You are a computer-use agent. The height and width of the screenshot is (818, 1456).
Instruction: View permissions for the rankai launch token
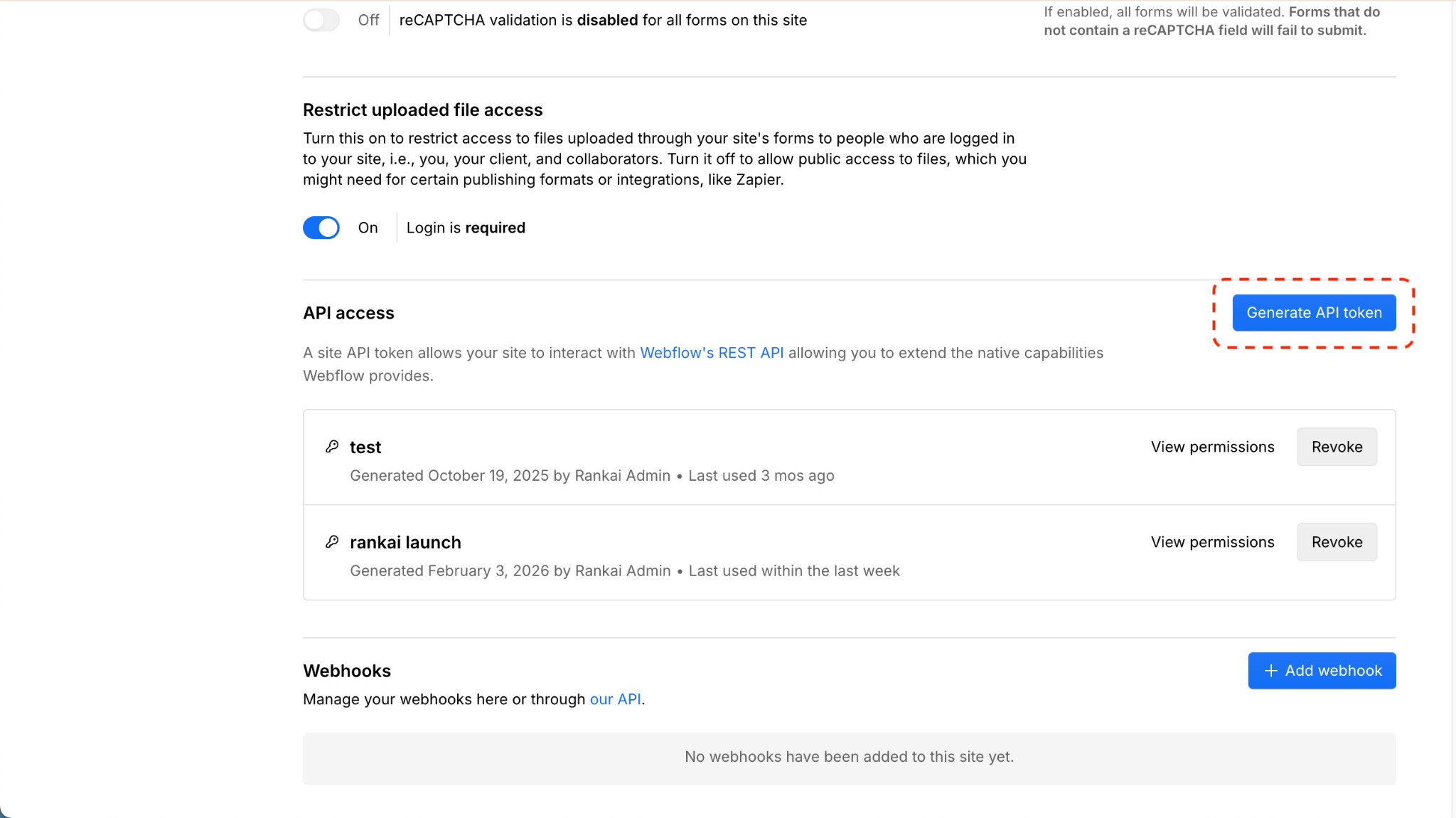click(x=1212, y=542)
